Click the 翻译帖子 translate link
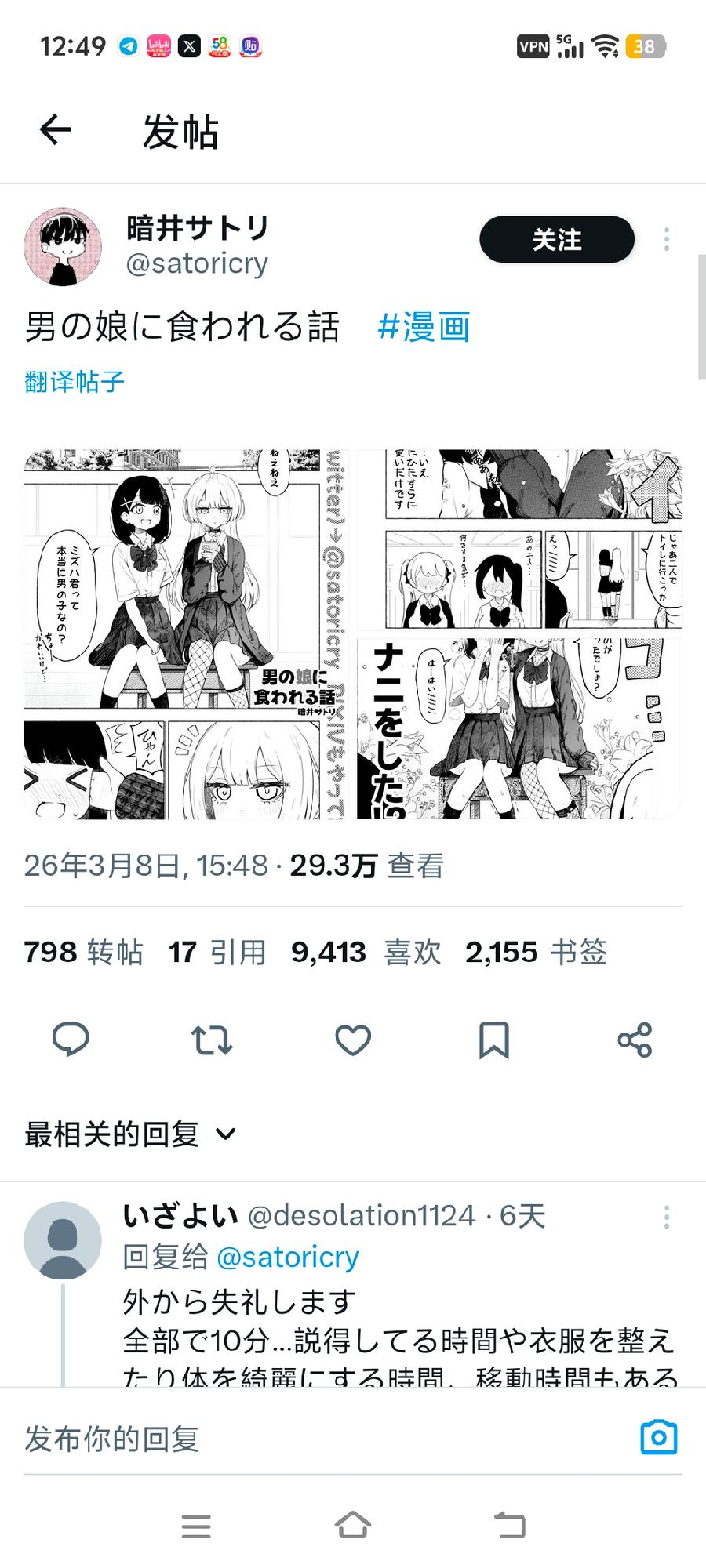706x1568 pixels. tap(75, 382)
